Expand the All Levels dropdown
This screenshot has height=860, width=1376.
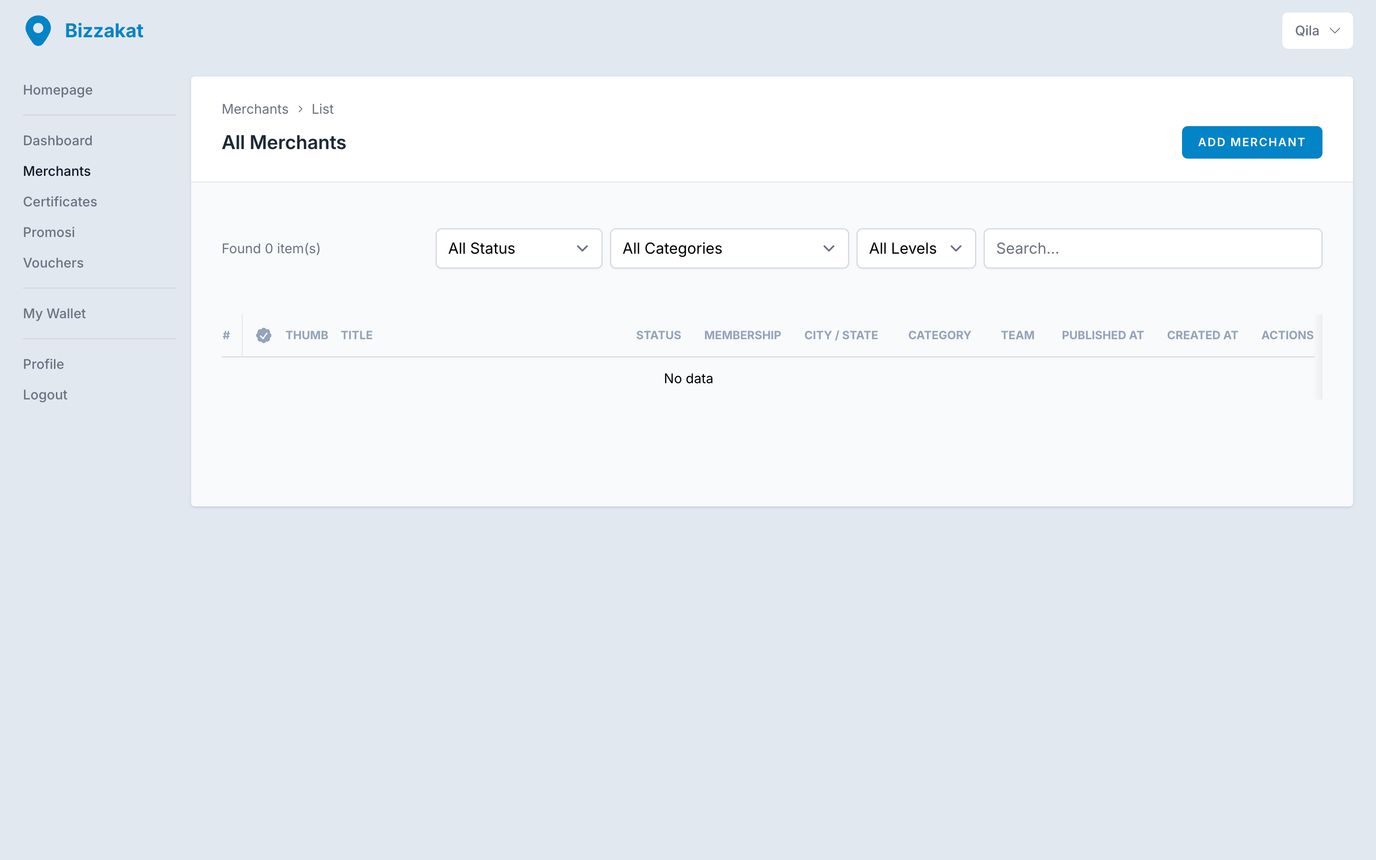[x=915, y=249]
